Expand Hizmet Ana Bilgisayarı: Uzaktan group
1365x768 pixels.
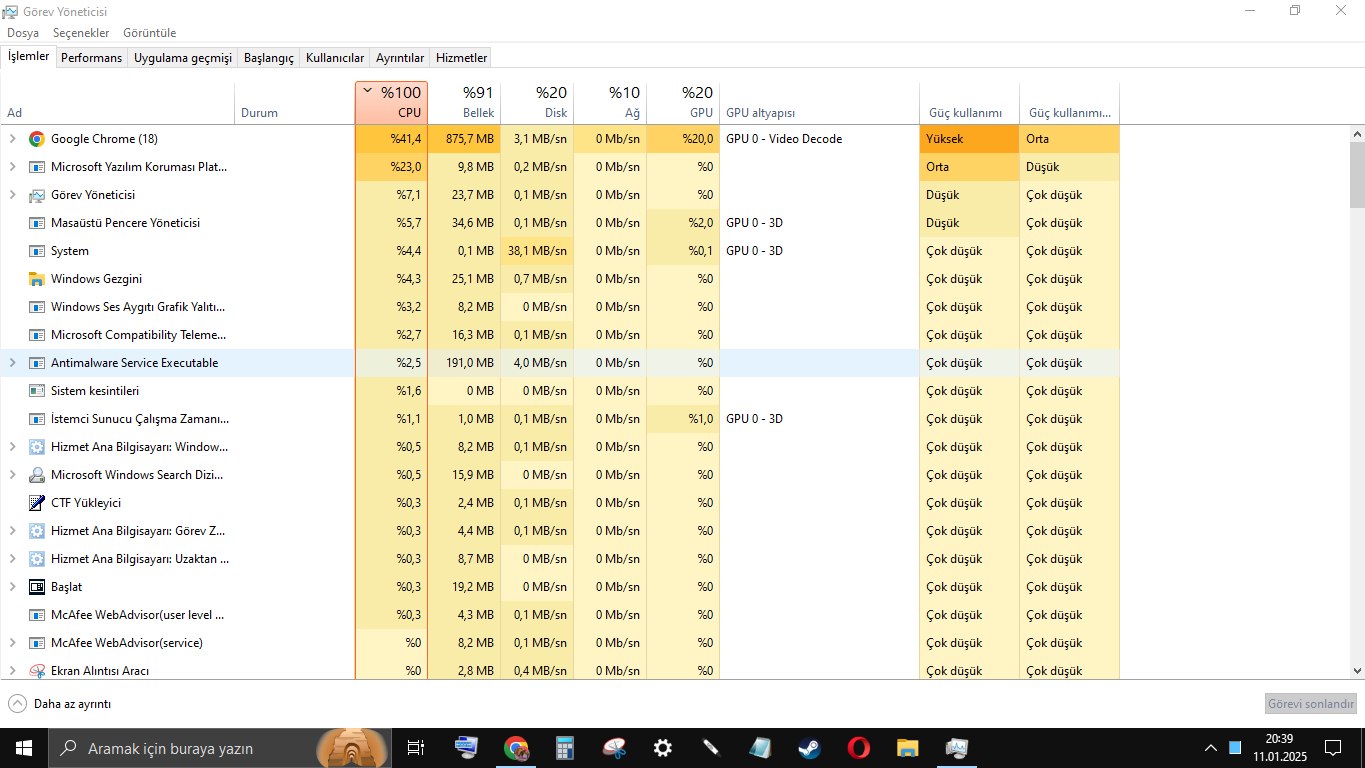point(13,559)
